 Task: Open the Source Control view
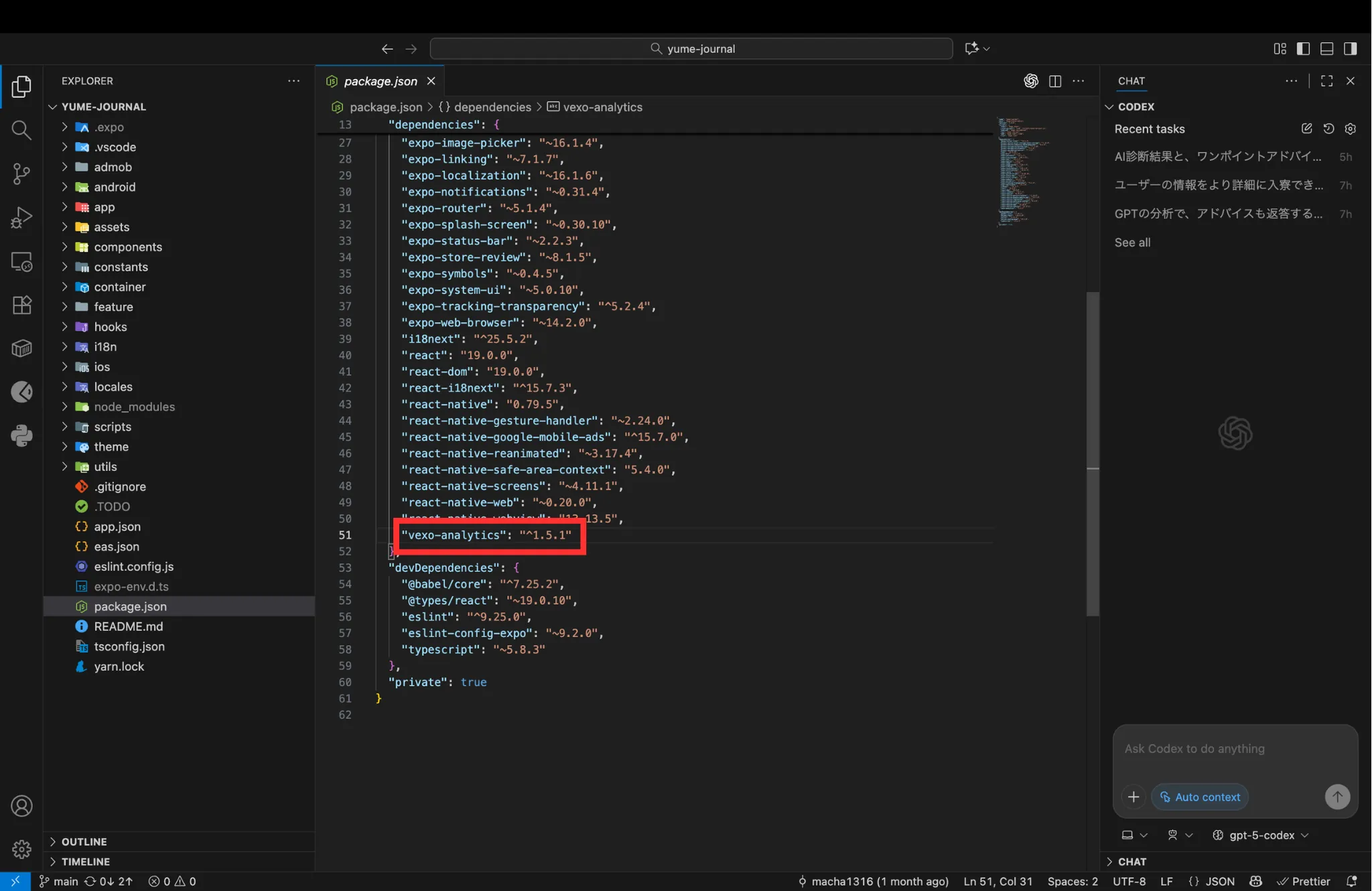click(x=21, y=174)
